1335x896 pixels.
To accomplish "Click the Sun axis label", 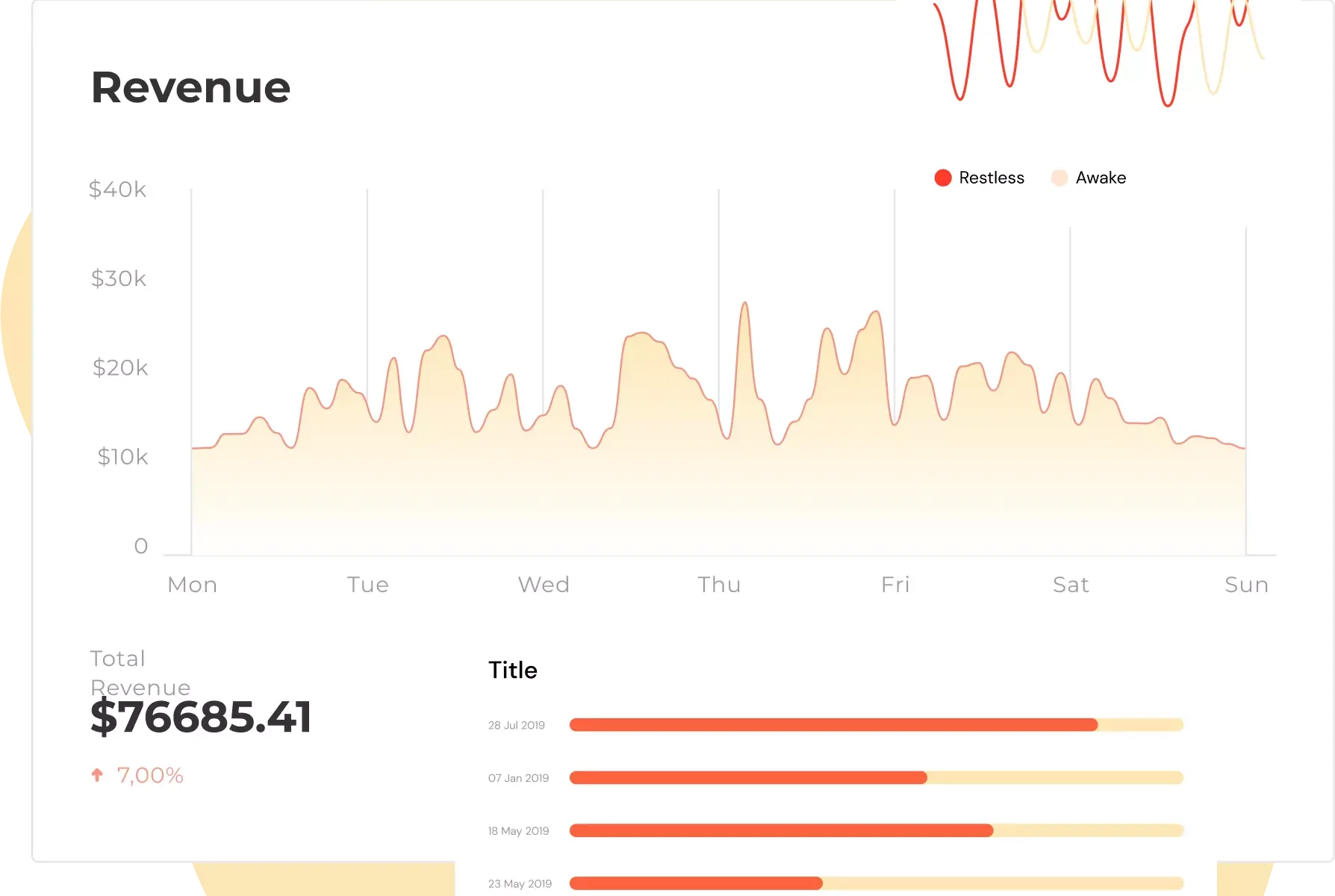I will click(x=1246, y=585).
